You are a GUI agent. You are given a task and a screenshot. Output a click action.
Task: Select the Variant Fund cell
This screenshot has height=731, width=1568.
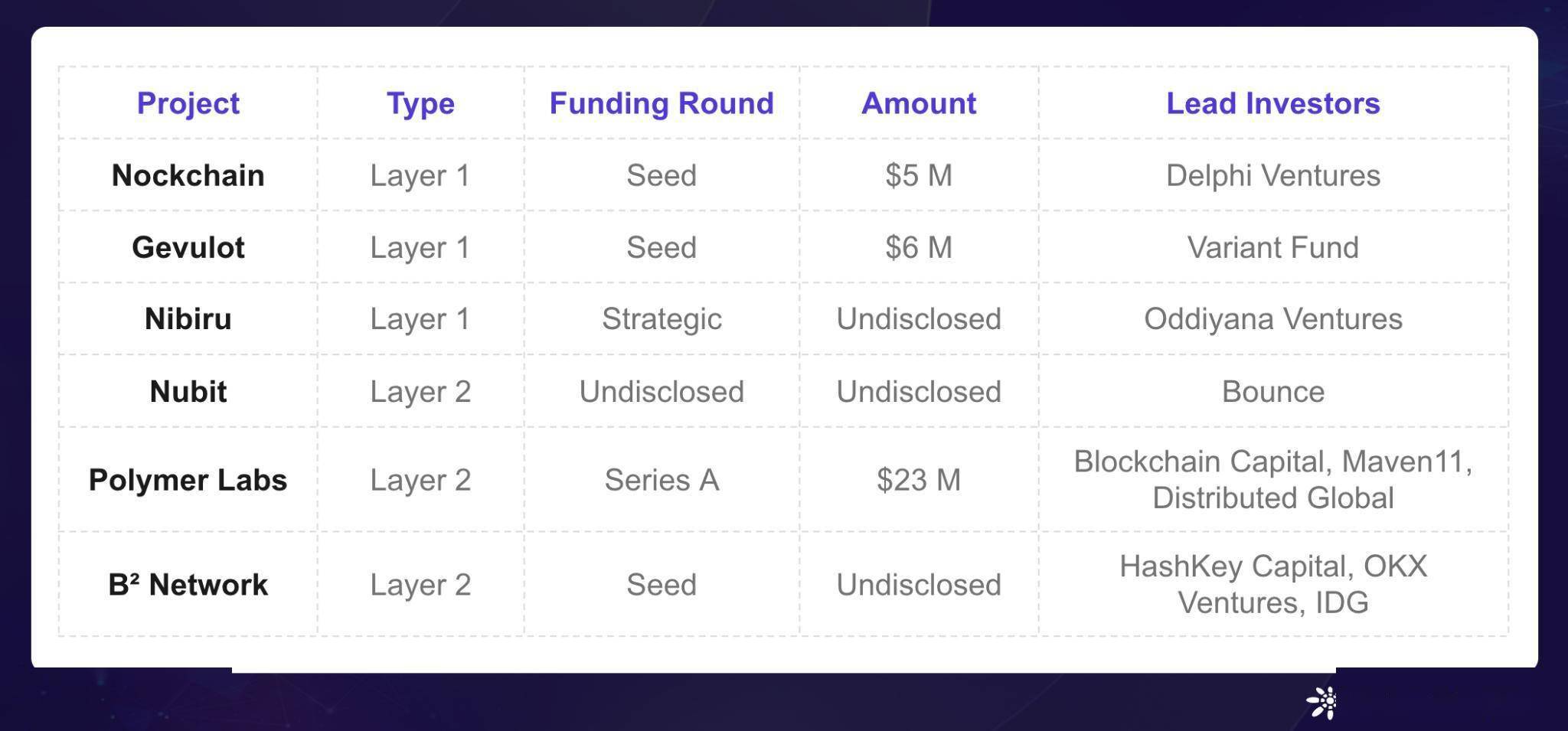[1273, 247]
